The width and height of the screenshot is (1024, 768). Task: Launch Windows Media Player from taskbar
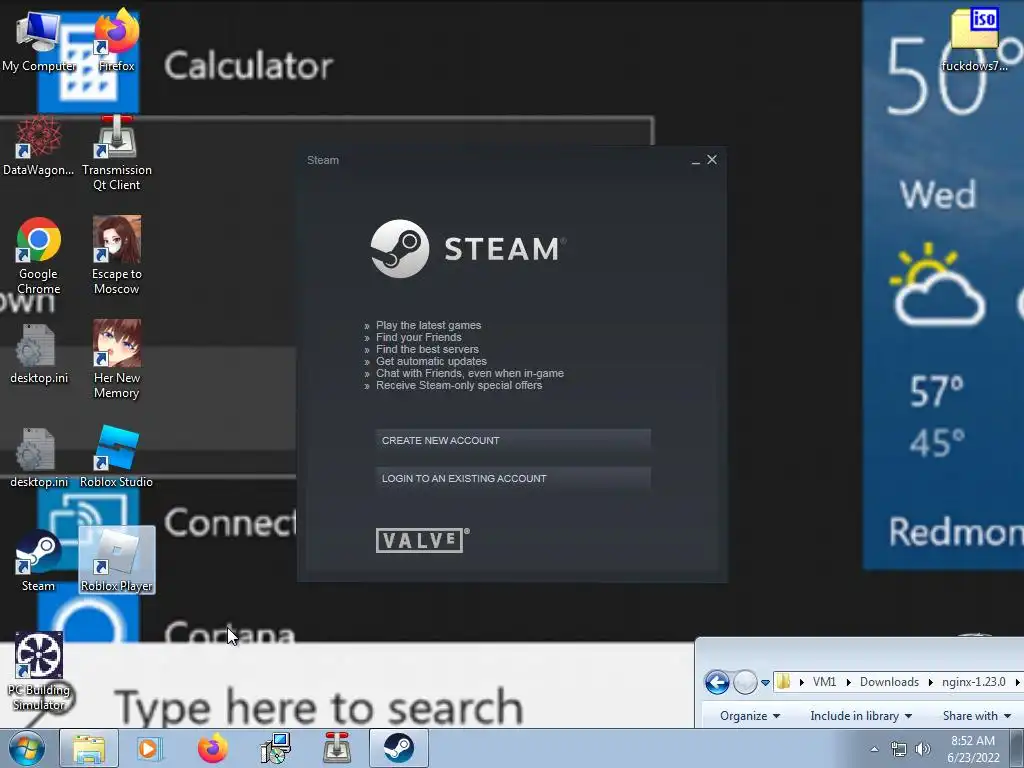tap(149, 748)
